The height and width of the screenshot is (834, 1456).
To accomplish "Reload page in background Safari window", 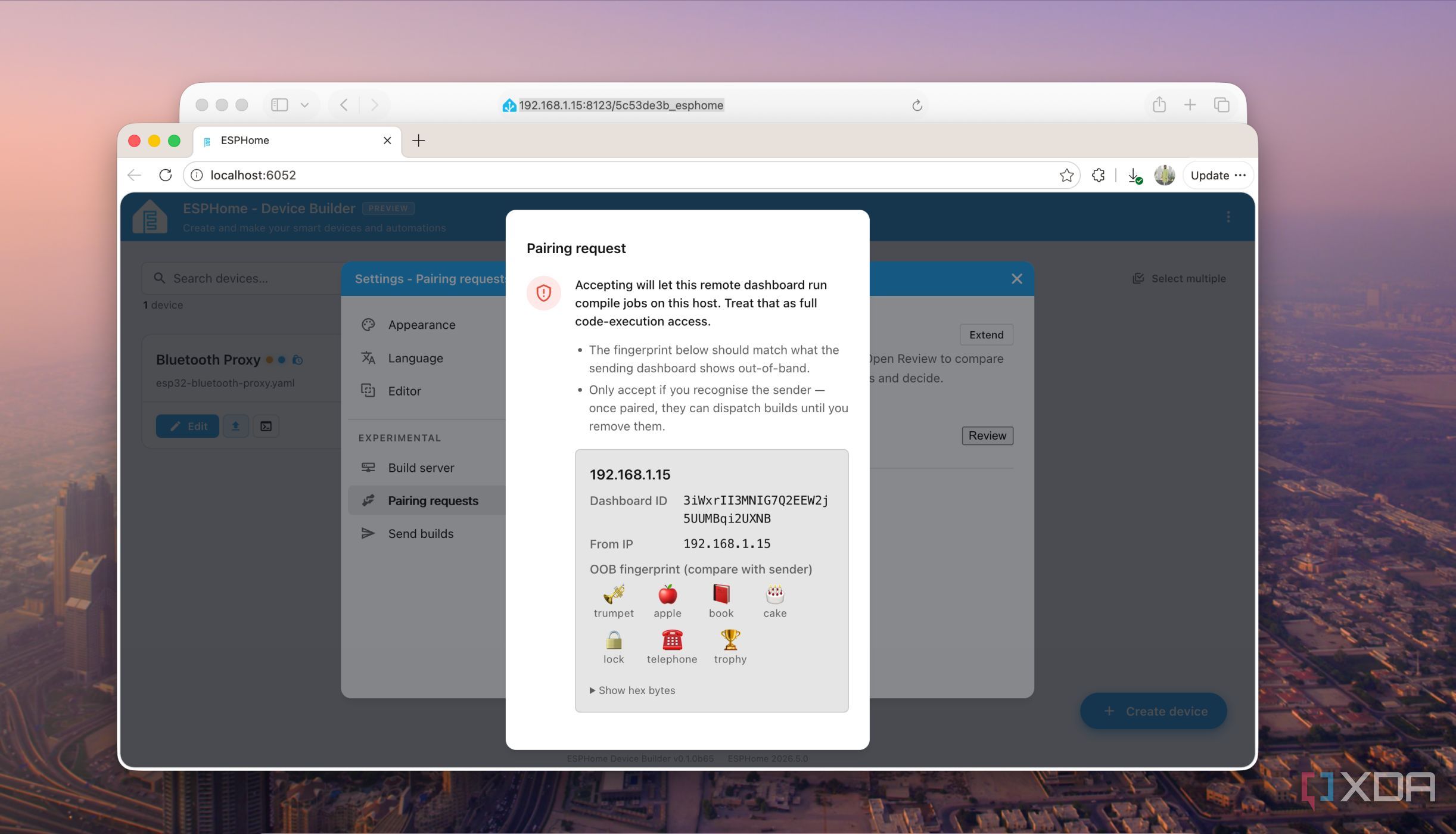I will 917,105.
